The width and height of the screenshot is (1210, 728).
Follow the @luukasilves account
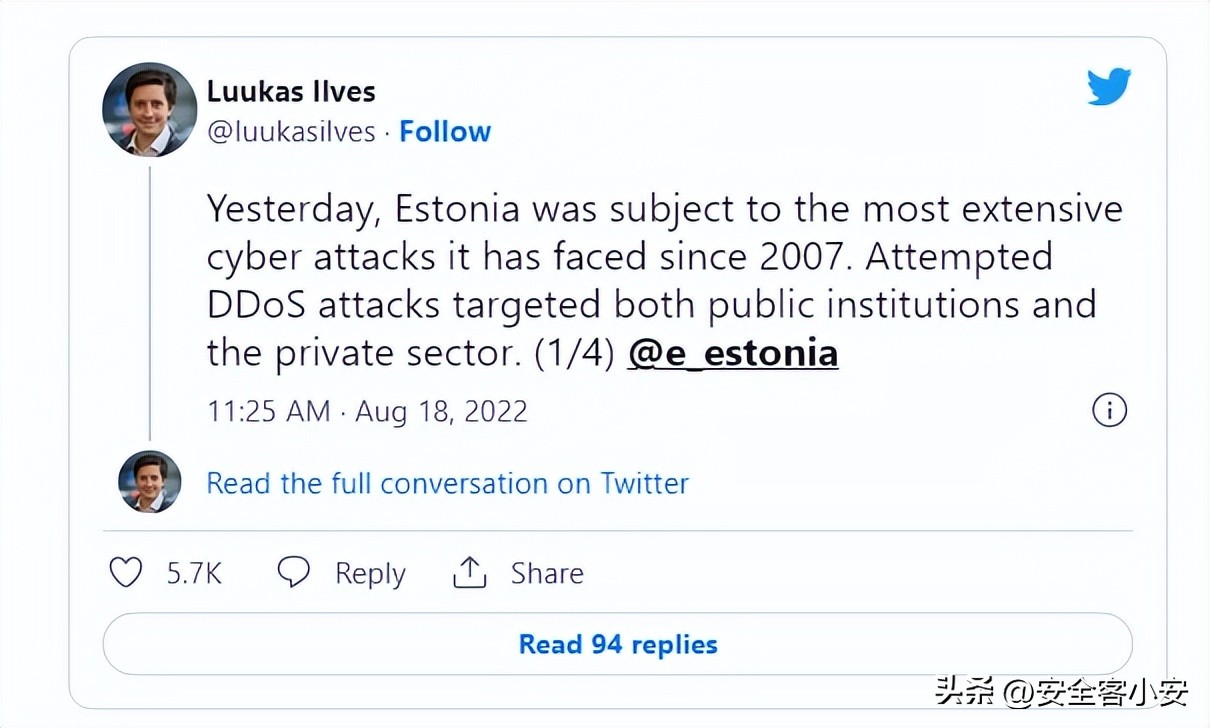(445, 132)
